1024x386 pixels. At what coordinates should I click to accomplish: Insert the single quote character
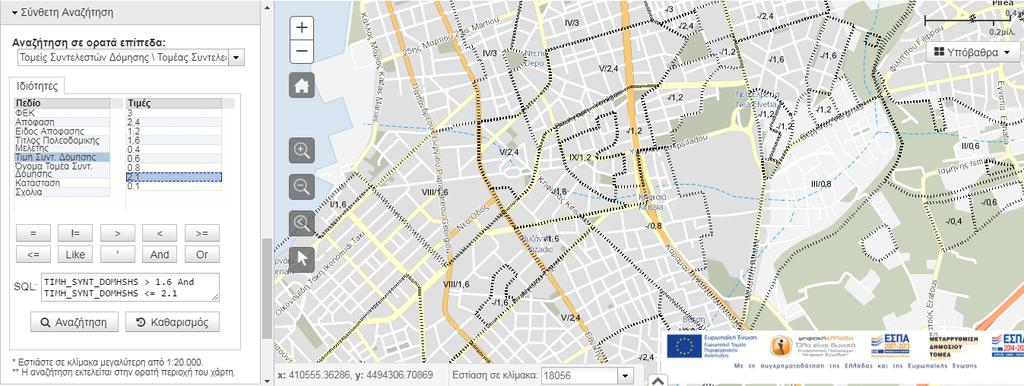coord(118,254)
